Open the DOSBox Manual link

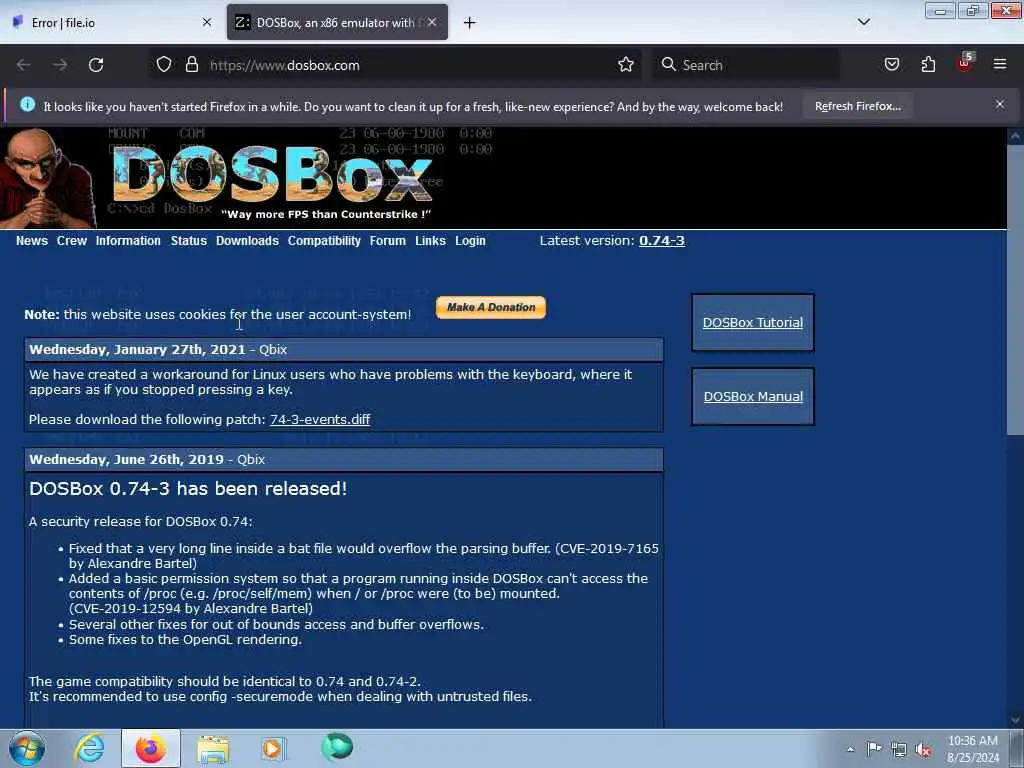[x=753, y=396]
